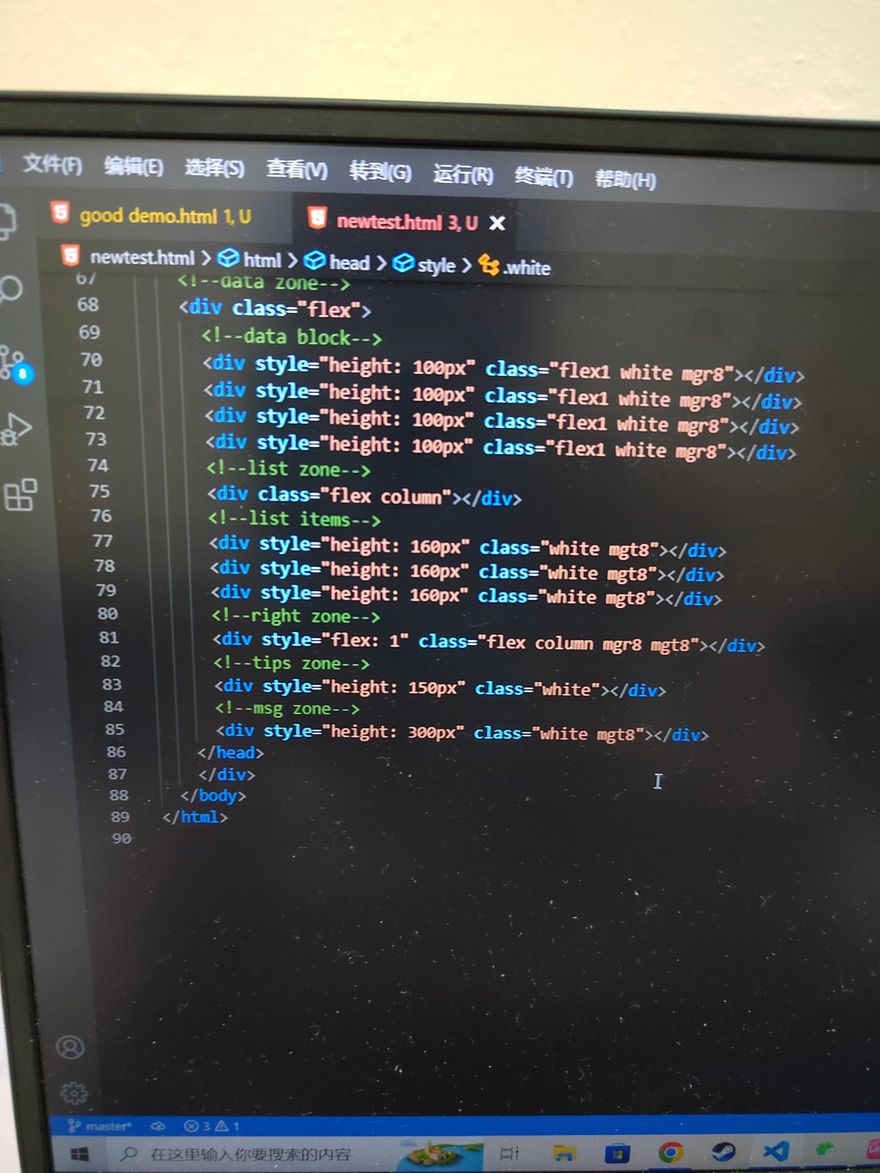
Task: Click the master branch indicator in status bar
Action: (100, 1126)
